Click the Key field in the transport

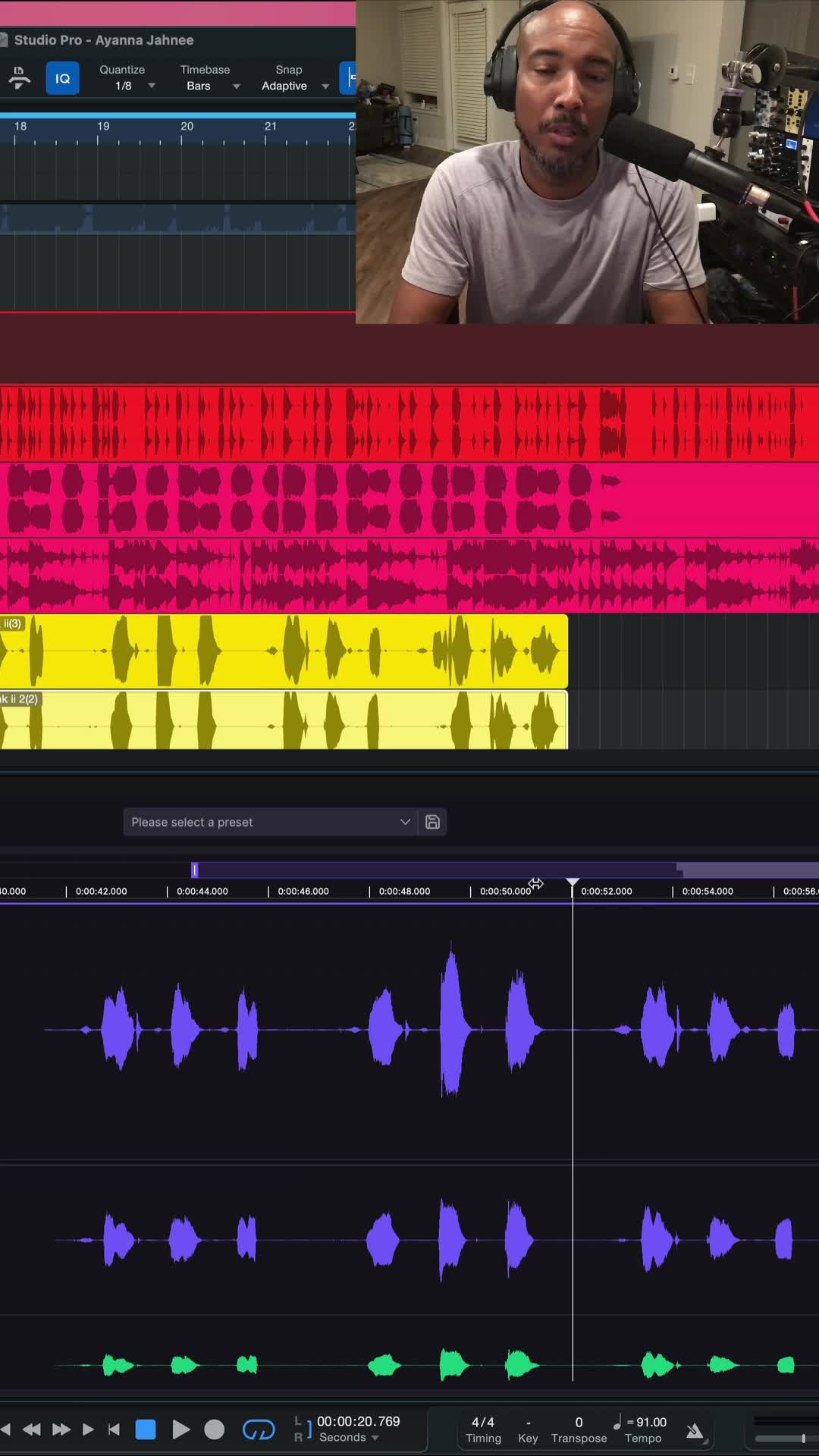click(x=528, y=1429)
